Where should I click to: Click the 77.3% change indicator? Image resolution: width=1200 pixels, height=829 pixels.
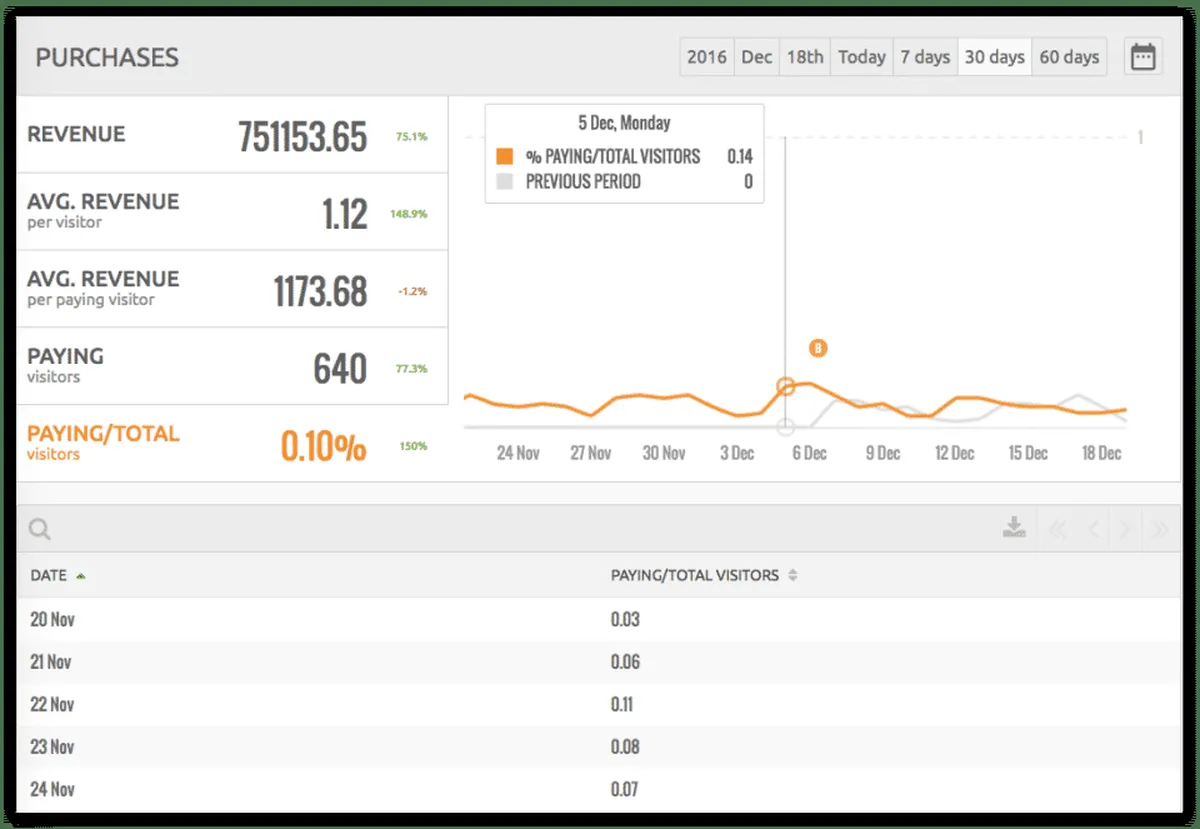click(411, 369)
